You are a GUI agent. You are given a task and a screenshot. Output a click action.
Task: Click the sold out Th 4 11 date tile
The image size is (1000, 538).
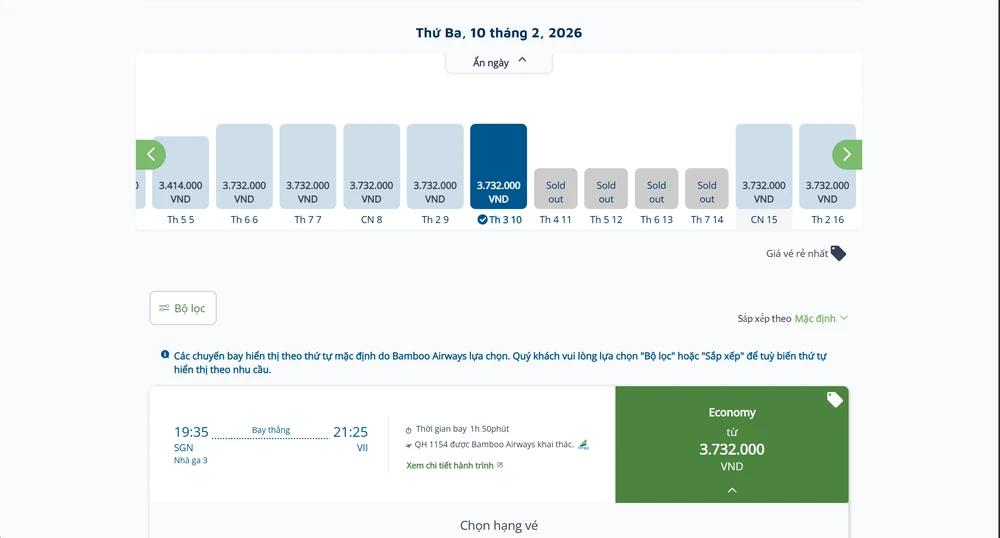[x=556, y=188]
